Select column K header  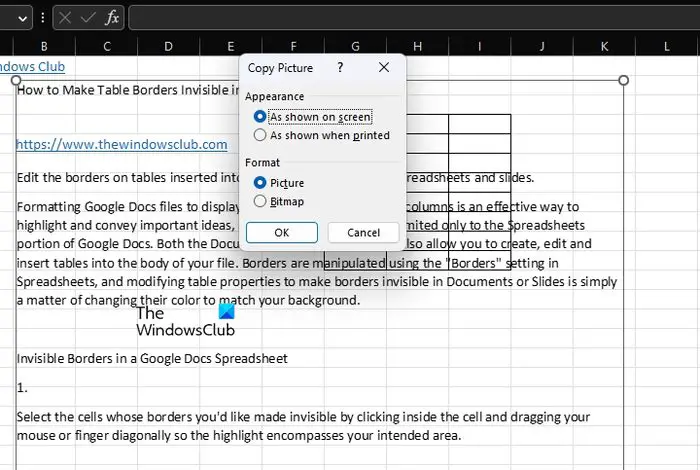tap(604, 46)
